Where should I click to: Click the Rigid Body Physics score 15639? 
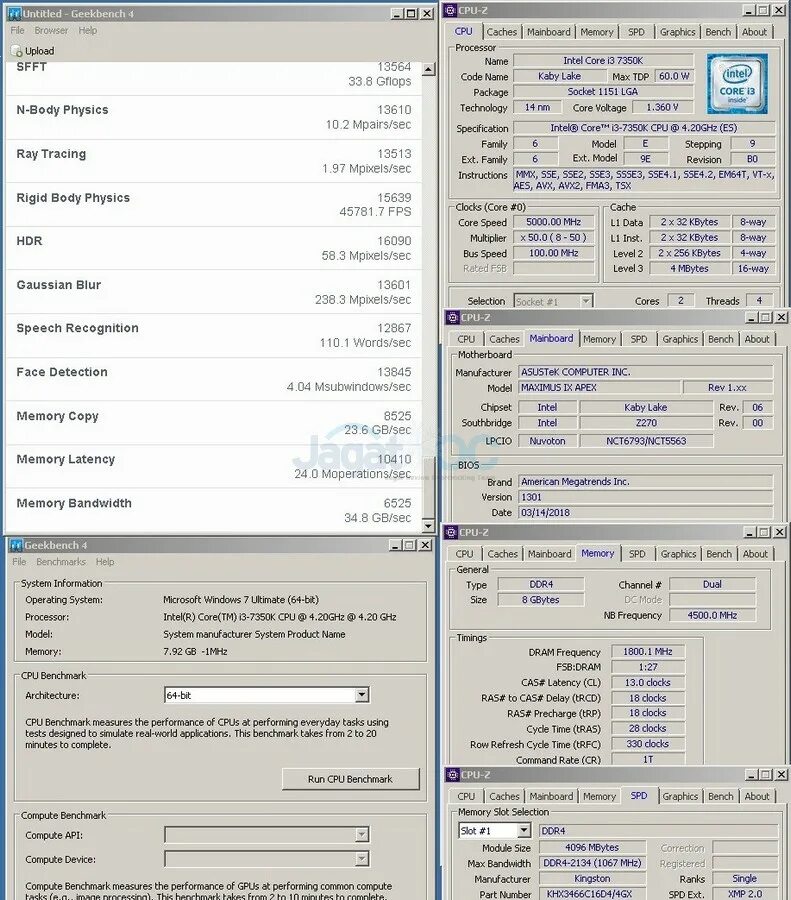click(x=394, y=197)
